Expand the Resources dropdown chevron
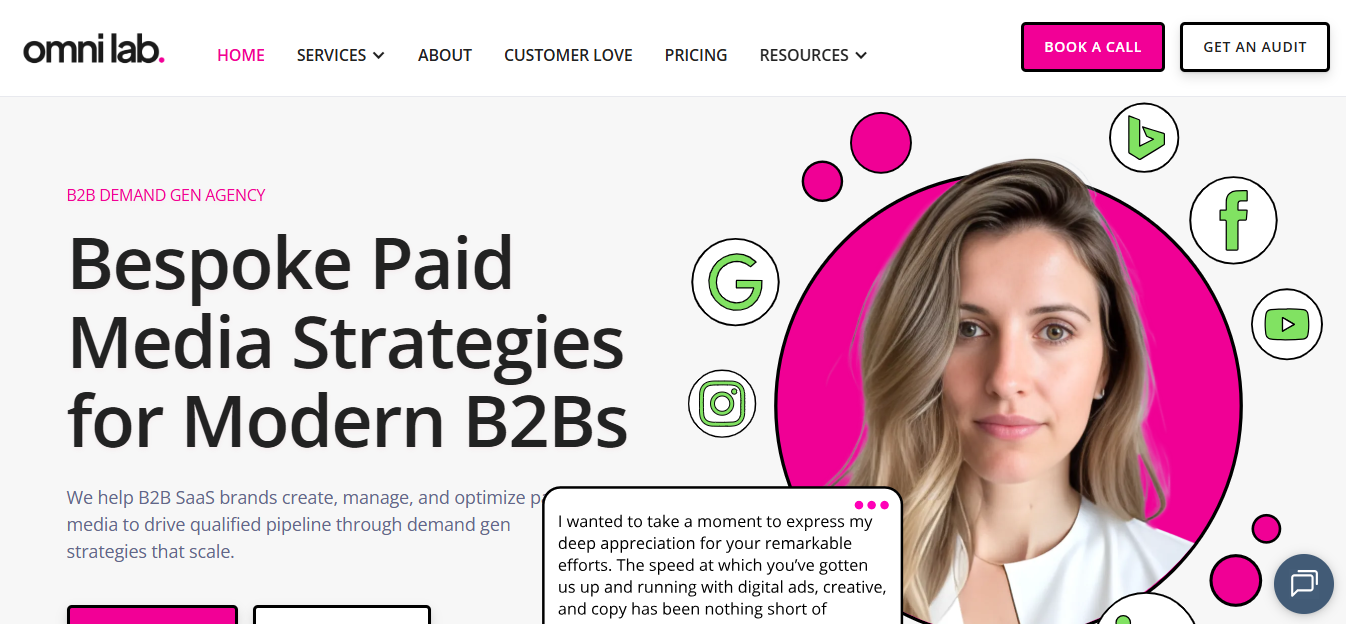1346x624 pixels. tap(861, 56)
